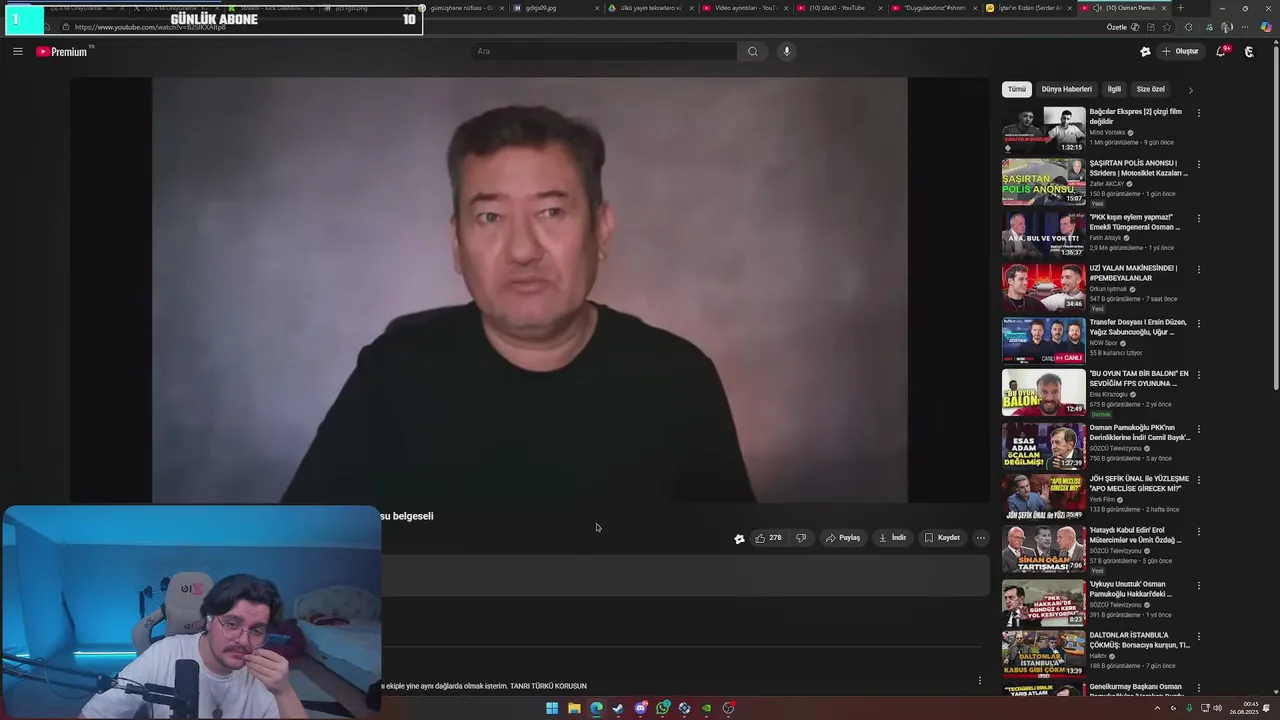Open Steam from taskbar
This screenshot has width=1280, height=720.
click(618, 708)
